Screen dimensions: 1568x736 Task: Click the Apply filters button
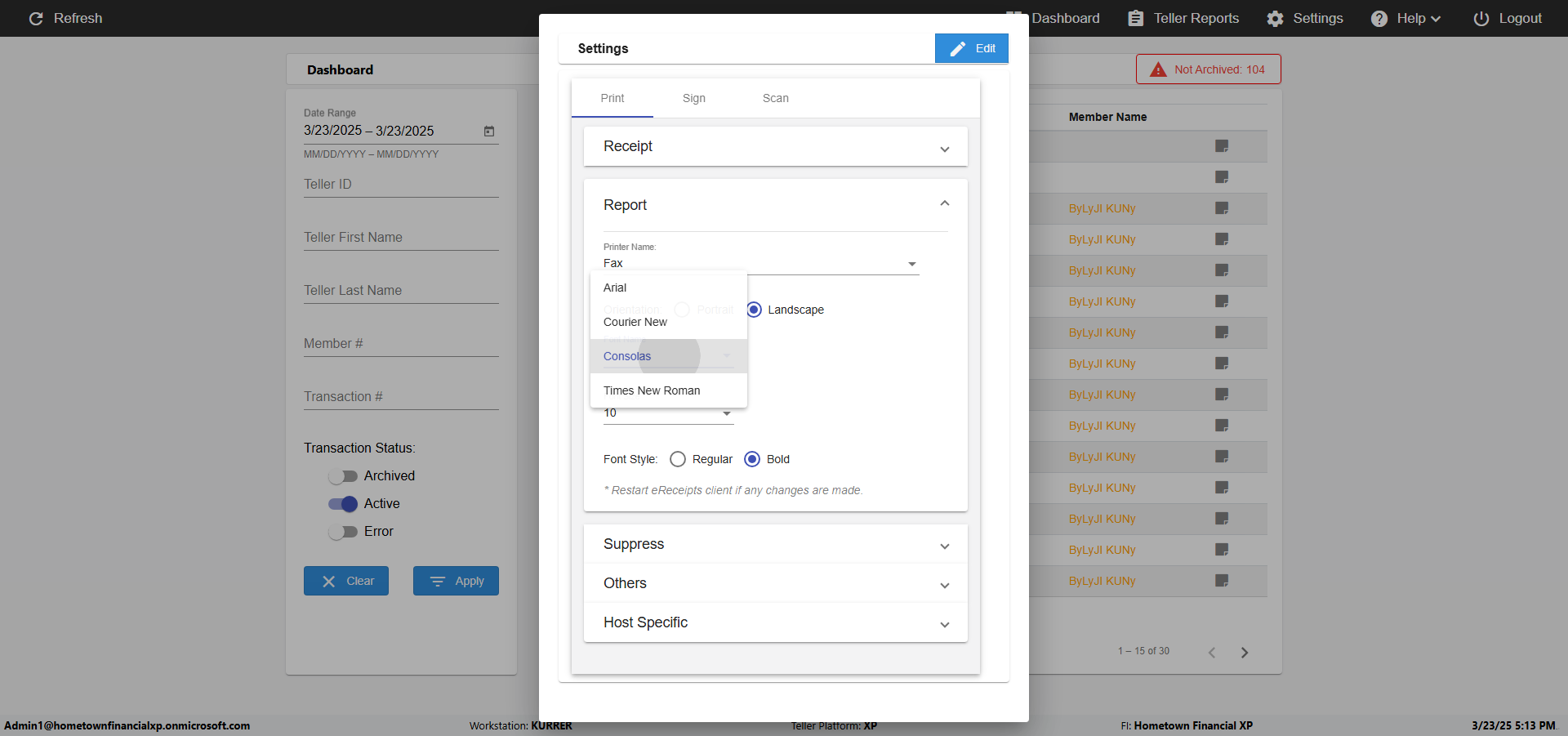coord(456,581)
